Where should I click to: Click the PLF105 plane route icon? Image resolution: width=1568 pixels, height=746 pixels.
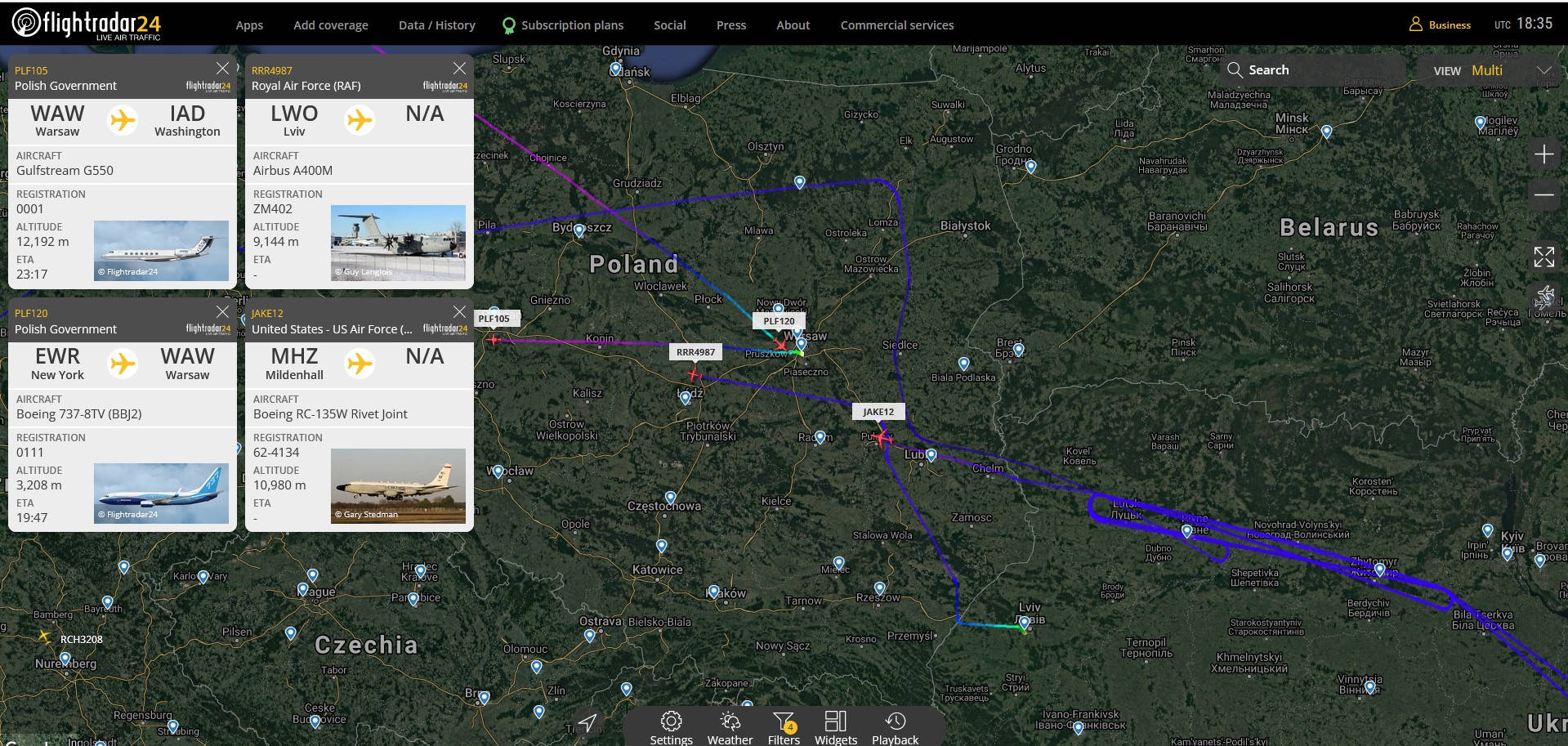tap(123, 120)
